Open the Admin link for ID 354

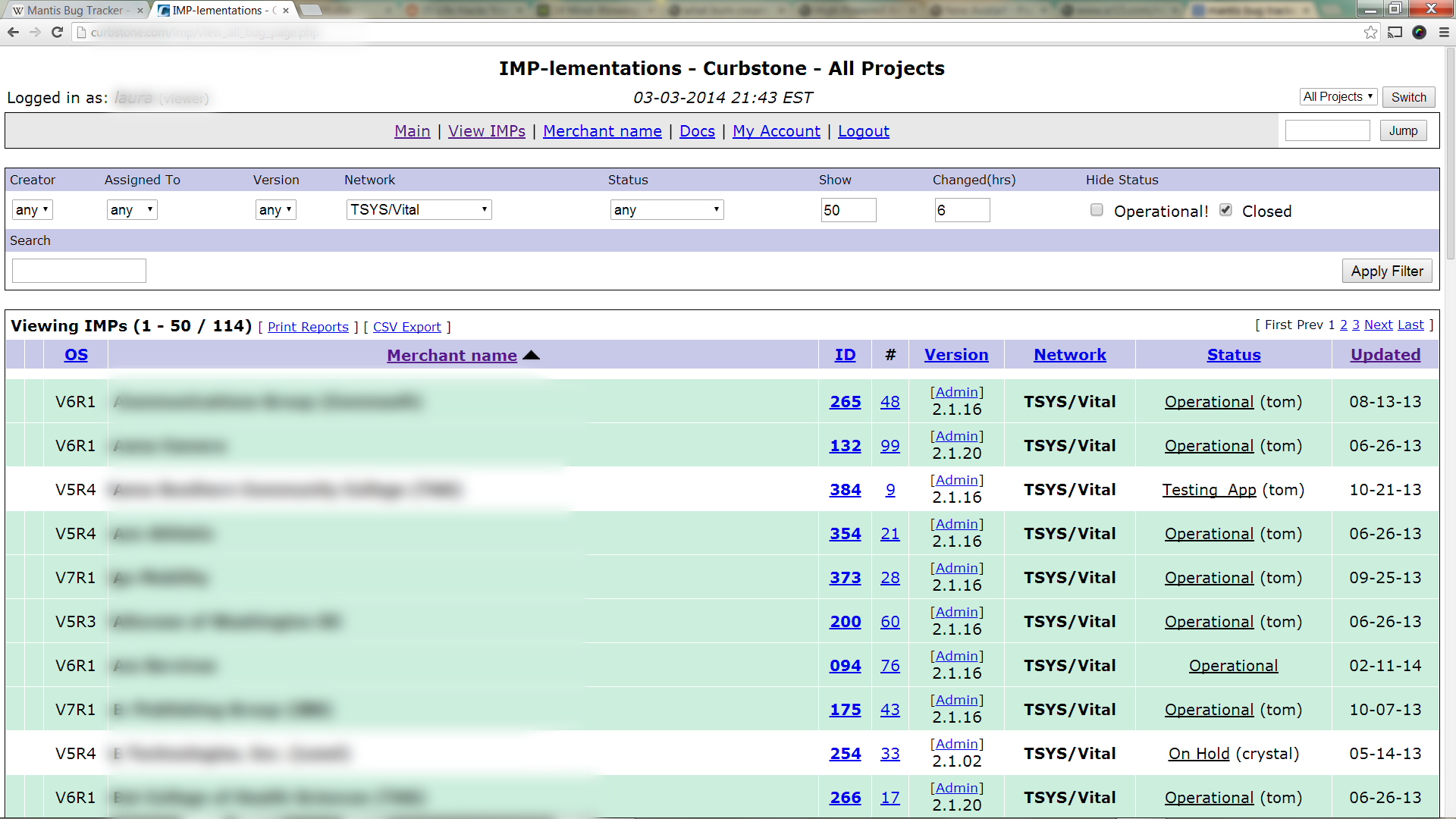957,524
